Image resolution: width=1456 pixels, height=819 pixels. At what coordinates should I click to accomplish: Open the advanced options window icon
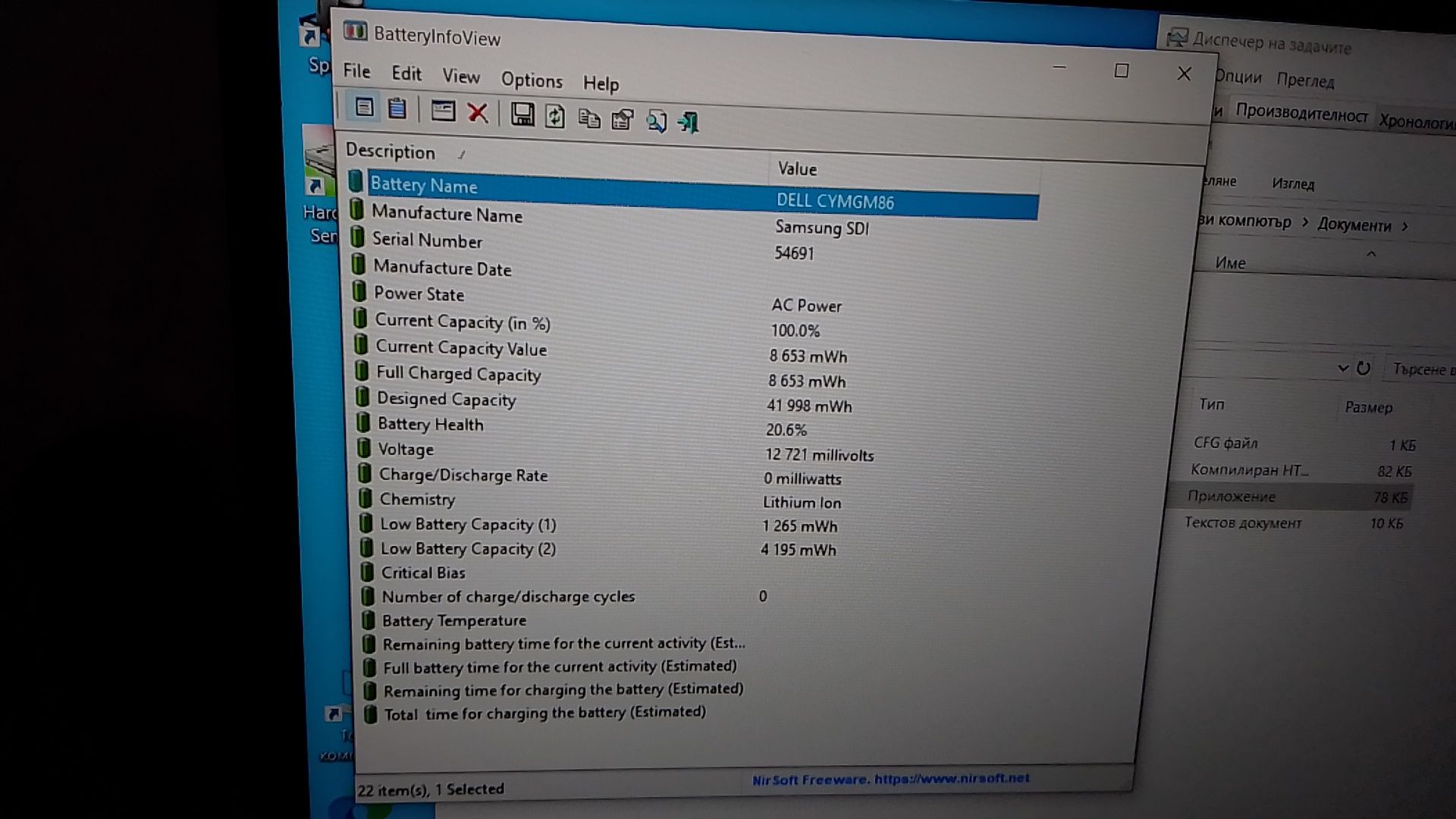[443, 111]
